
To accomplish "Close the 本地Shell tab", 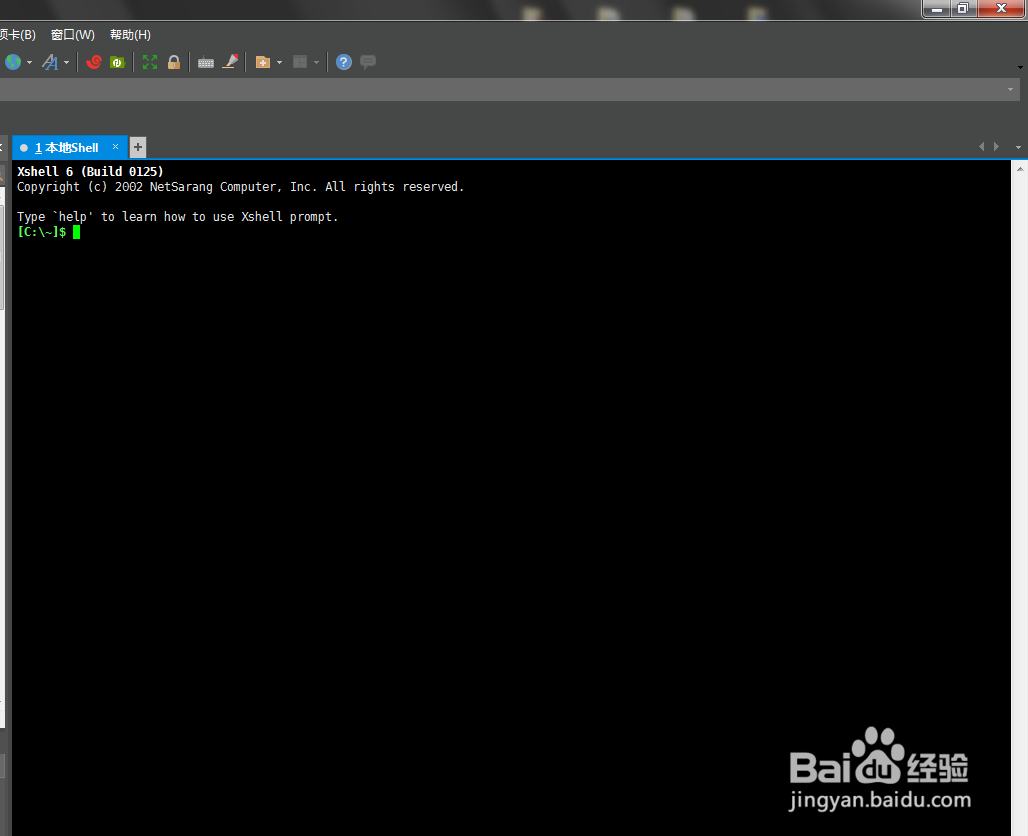I will (x=115, y=147).
